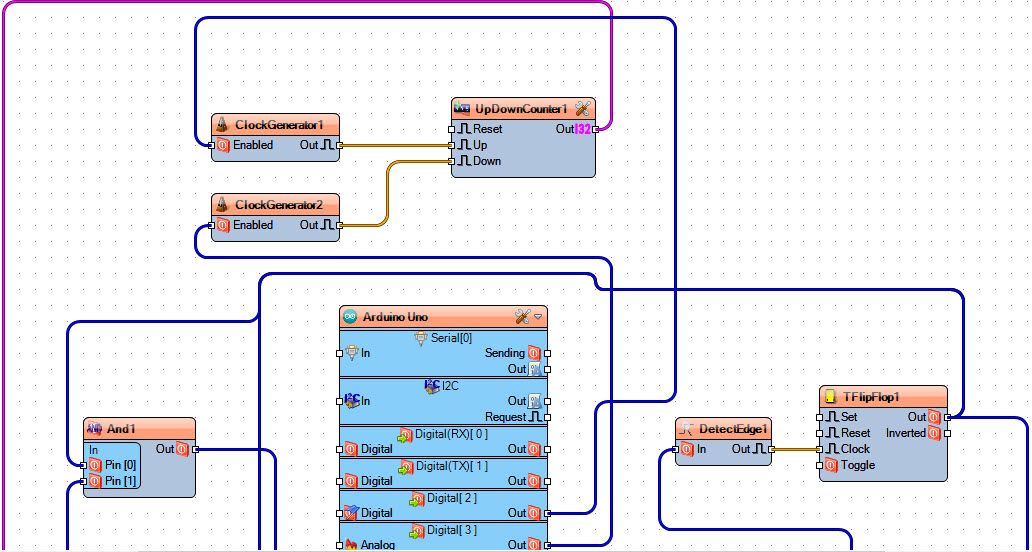Click the Digital(TX)[ 1 ] header
Image resolution: width=1032 pixels, height=552 pixels.
pos(444,466)
